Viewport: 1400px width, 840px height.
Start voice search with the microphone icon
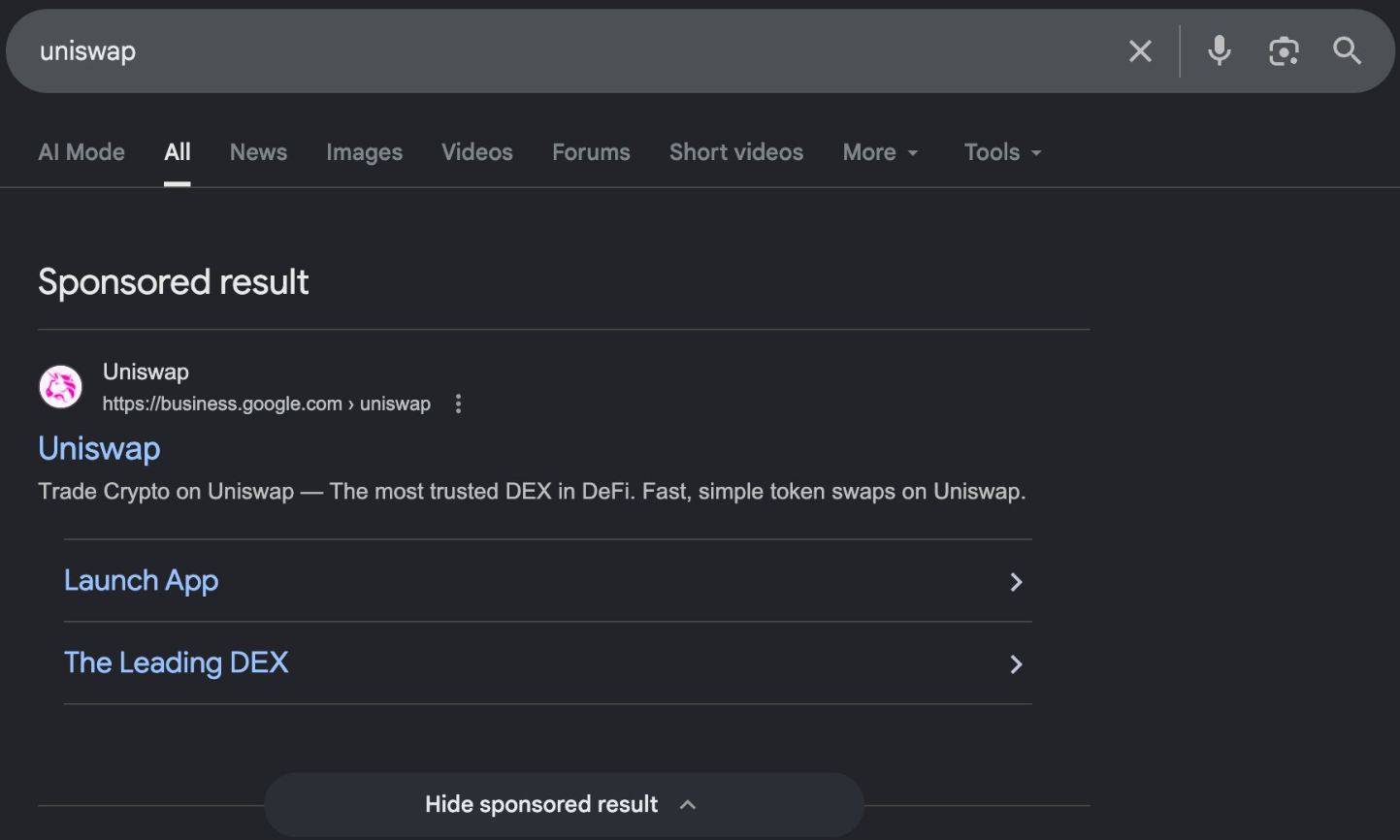click(1220, 50)
